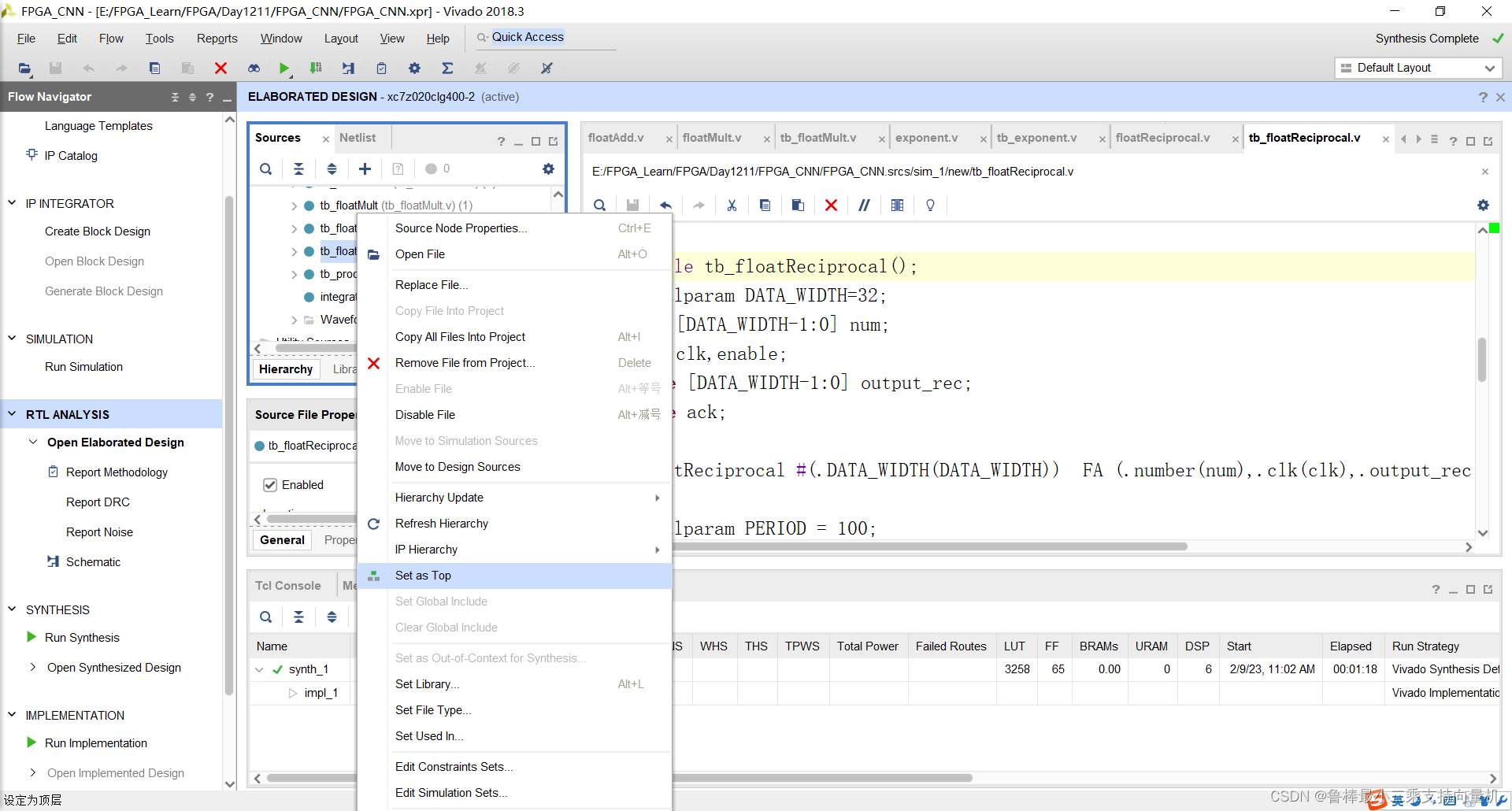Click Sources panel expand all icon
Image resolution: width=1512 pixels, height=811 pixels.
(332, 168)
